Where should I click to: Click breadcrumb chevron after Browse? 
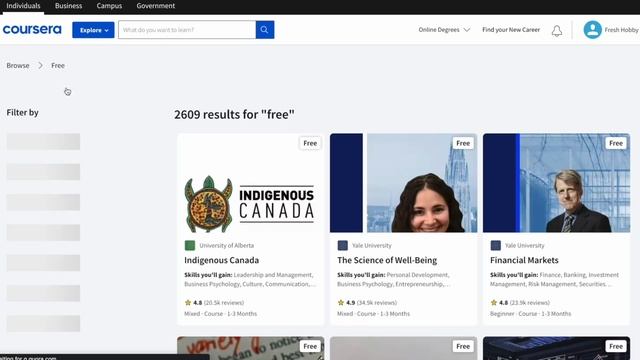[40, 65]
